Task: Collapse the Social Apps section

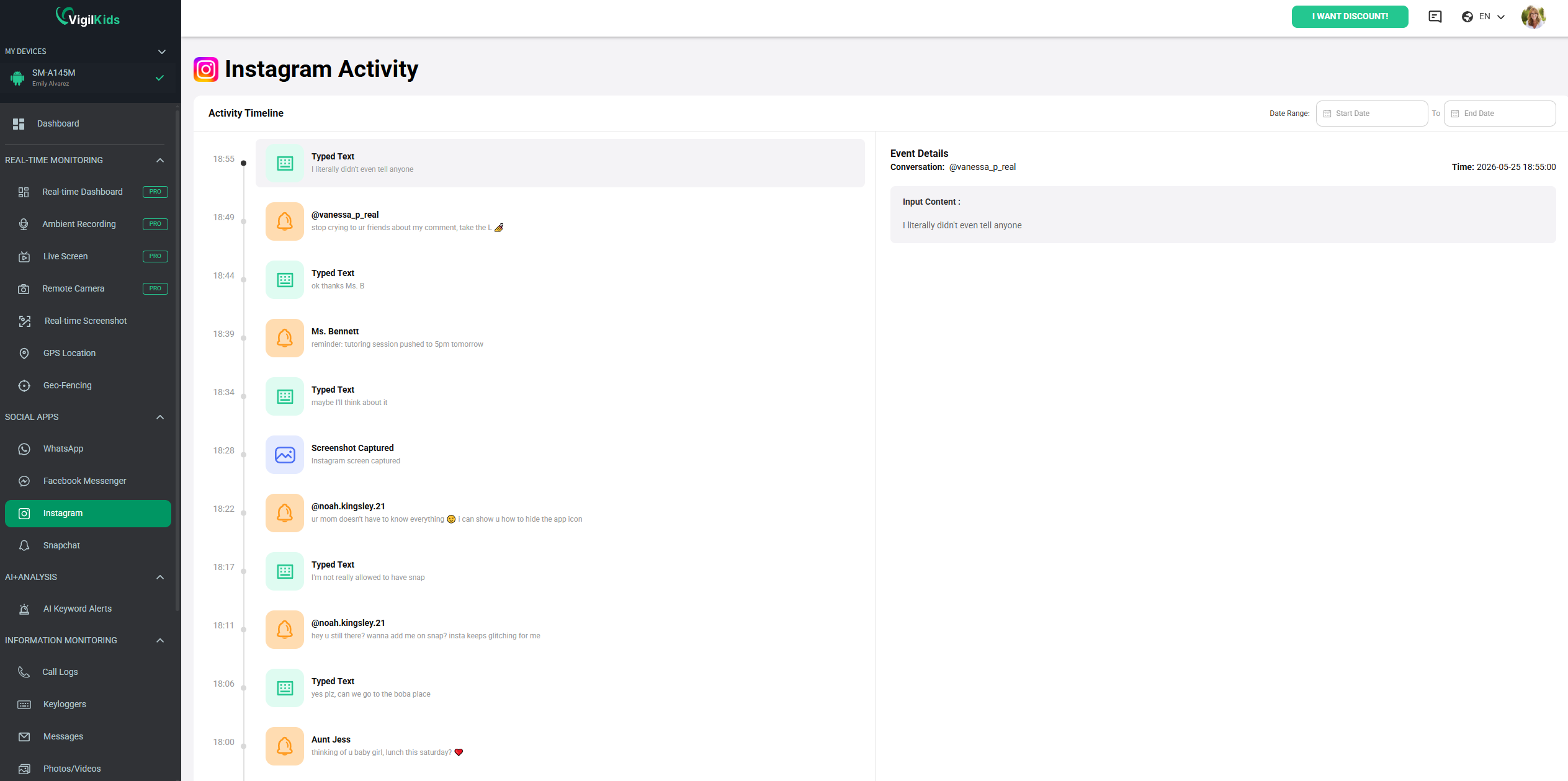Action: [x=160, y=417]
